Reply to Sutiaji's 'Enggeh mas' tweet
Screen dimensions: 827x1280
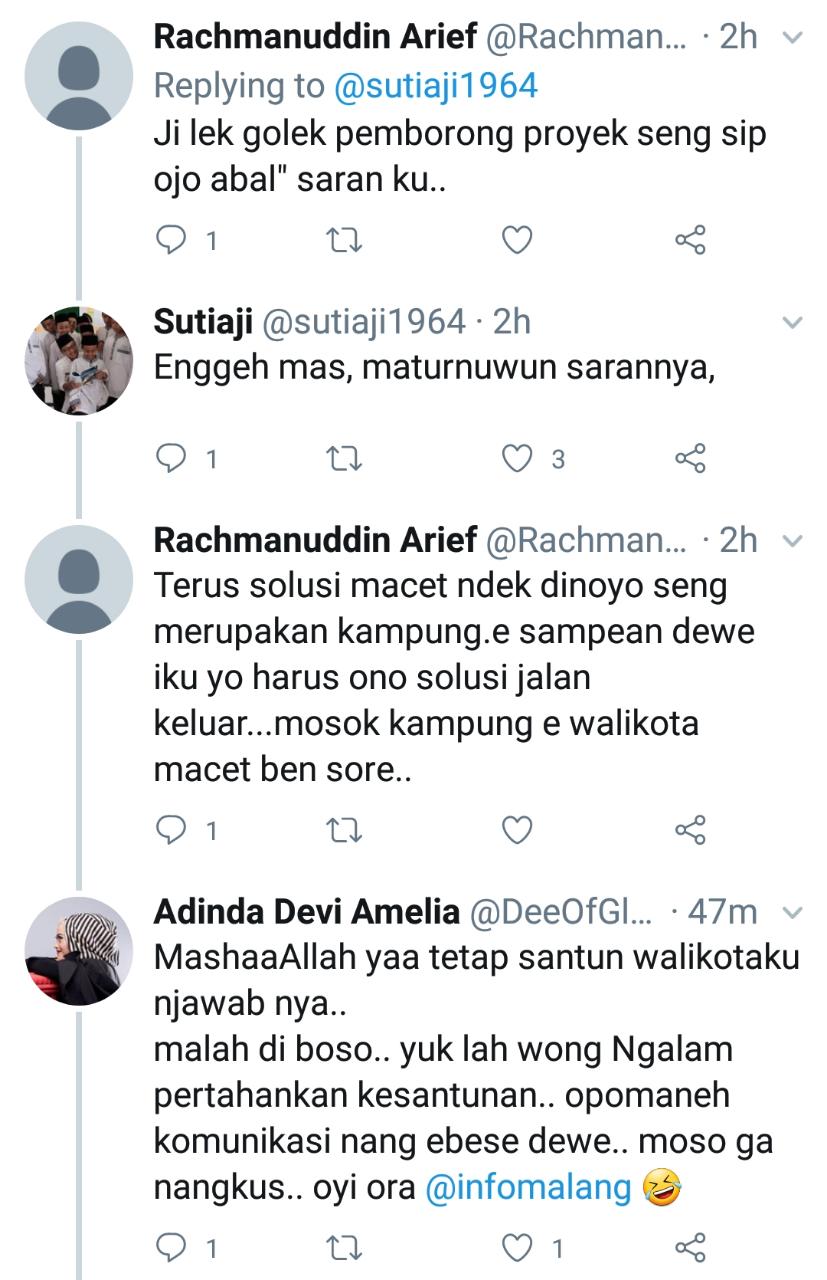tap(174, 459)
